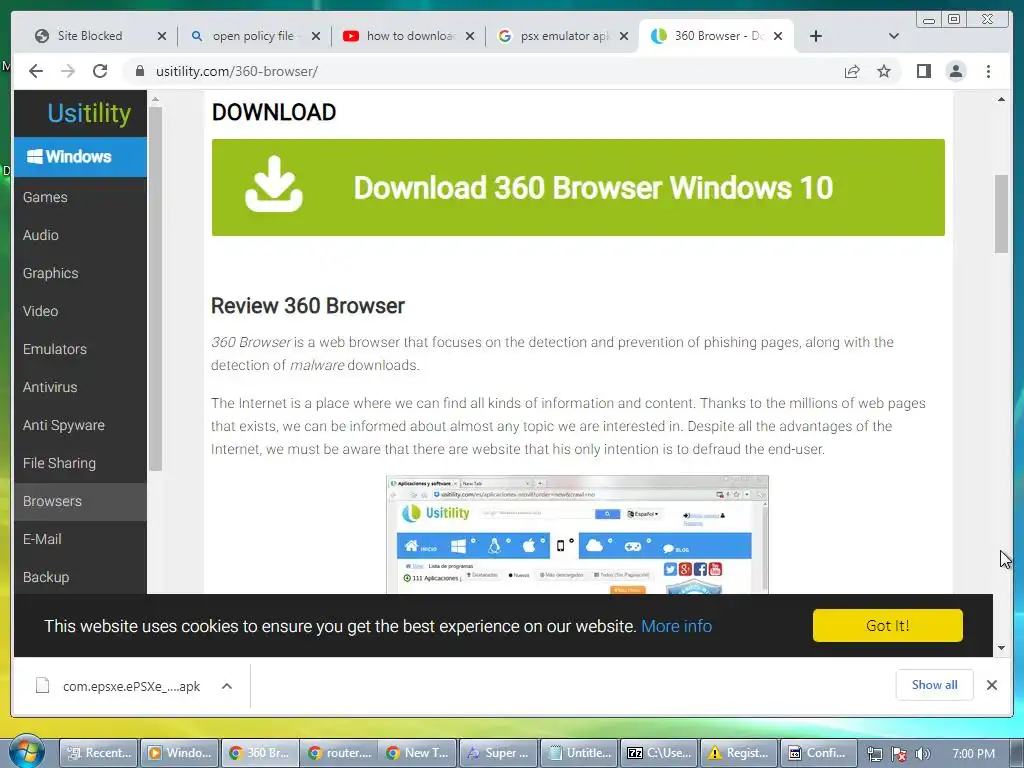Open the Browsers category
1024x768 pixels.
[80, 501]
